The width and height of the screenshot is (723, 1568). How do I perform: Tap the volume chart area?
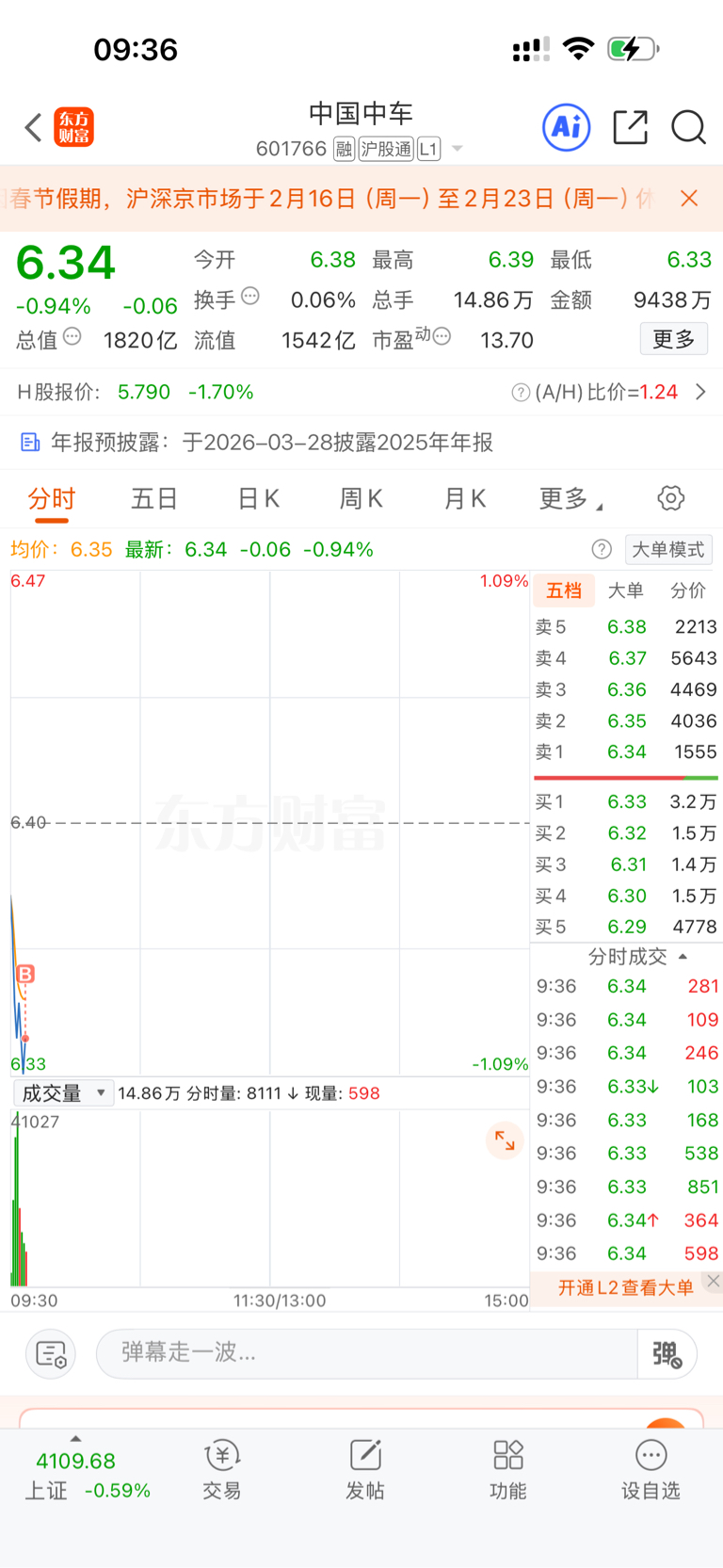[270, 1198]
